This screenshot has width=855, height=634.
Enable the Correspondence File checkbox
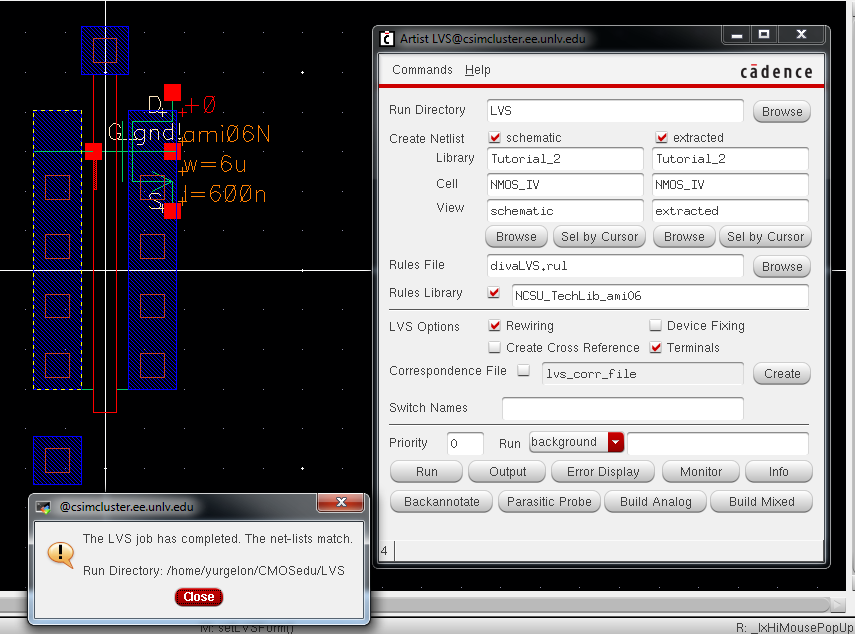pos(523,370)
